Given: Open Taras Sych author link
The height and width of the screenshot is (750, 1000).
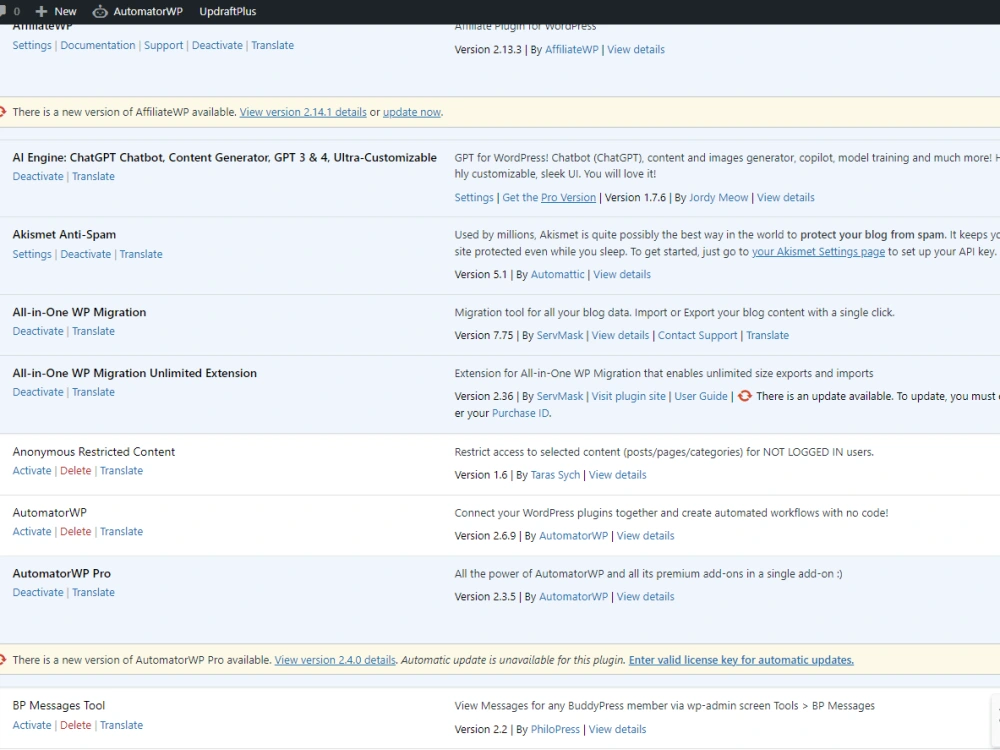Looking at the screenshot, I should (555, 474).
